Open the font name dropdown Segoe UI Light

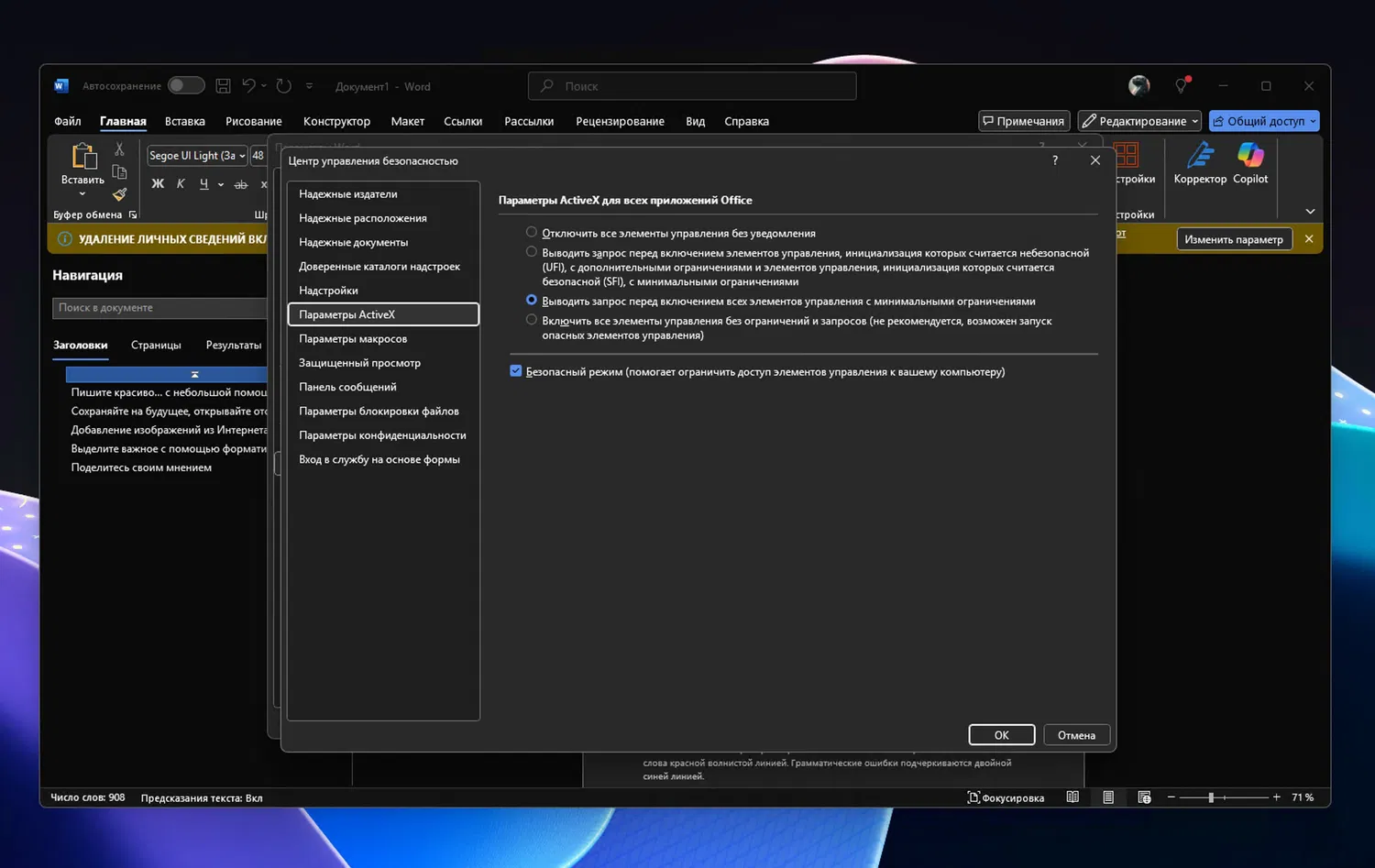click(242, 156)
